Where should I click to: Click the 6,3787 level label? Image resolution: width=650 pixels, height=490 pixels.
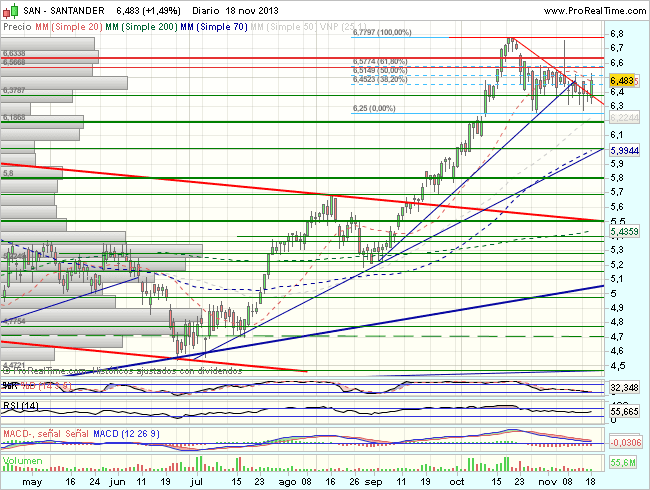pos(14,90)
